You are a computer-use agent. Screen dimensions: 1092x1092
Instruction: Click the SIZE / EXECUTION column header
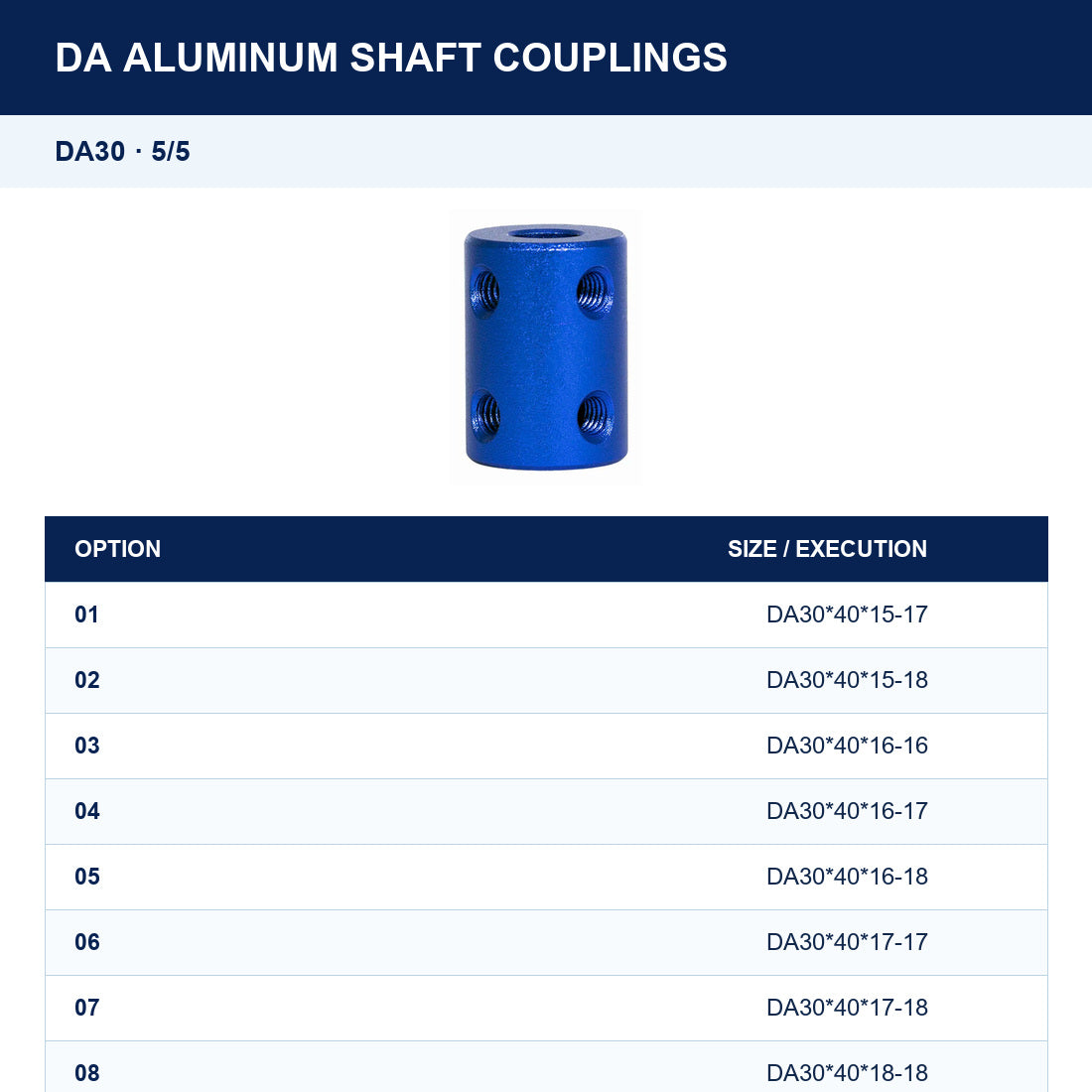point(827,549)
